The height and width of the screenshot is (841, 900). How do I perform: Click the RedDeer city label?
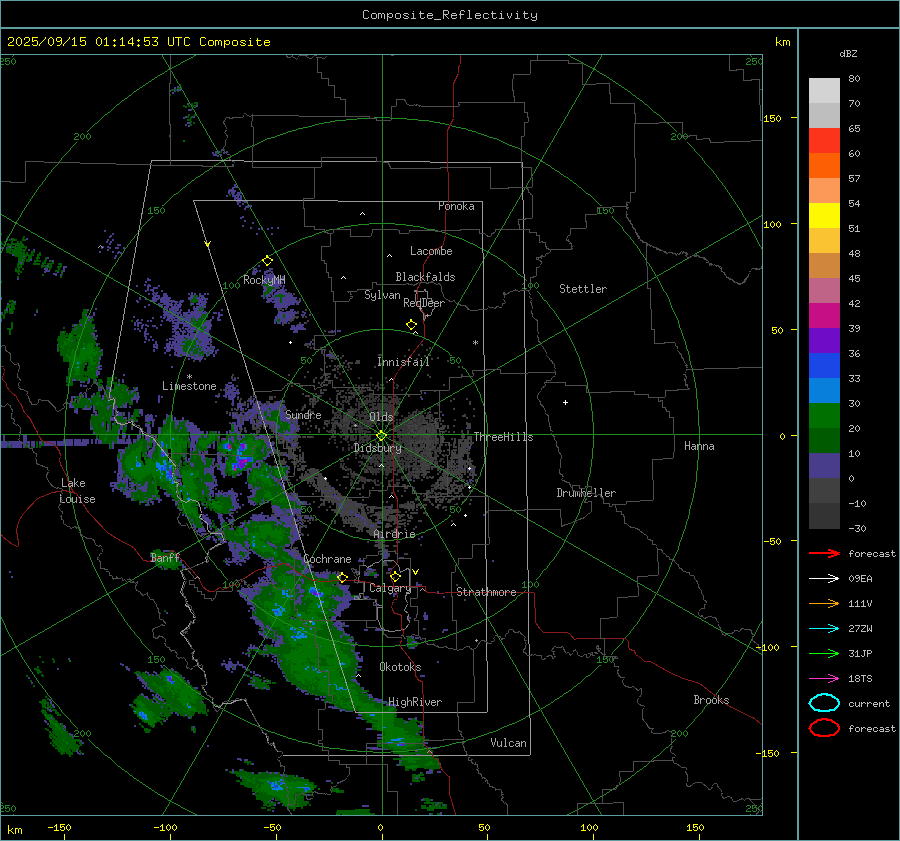[x=424, y=303]
